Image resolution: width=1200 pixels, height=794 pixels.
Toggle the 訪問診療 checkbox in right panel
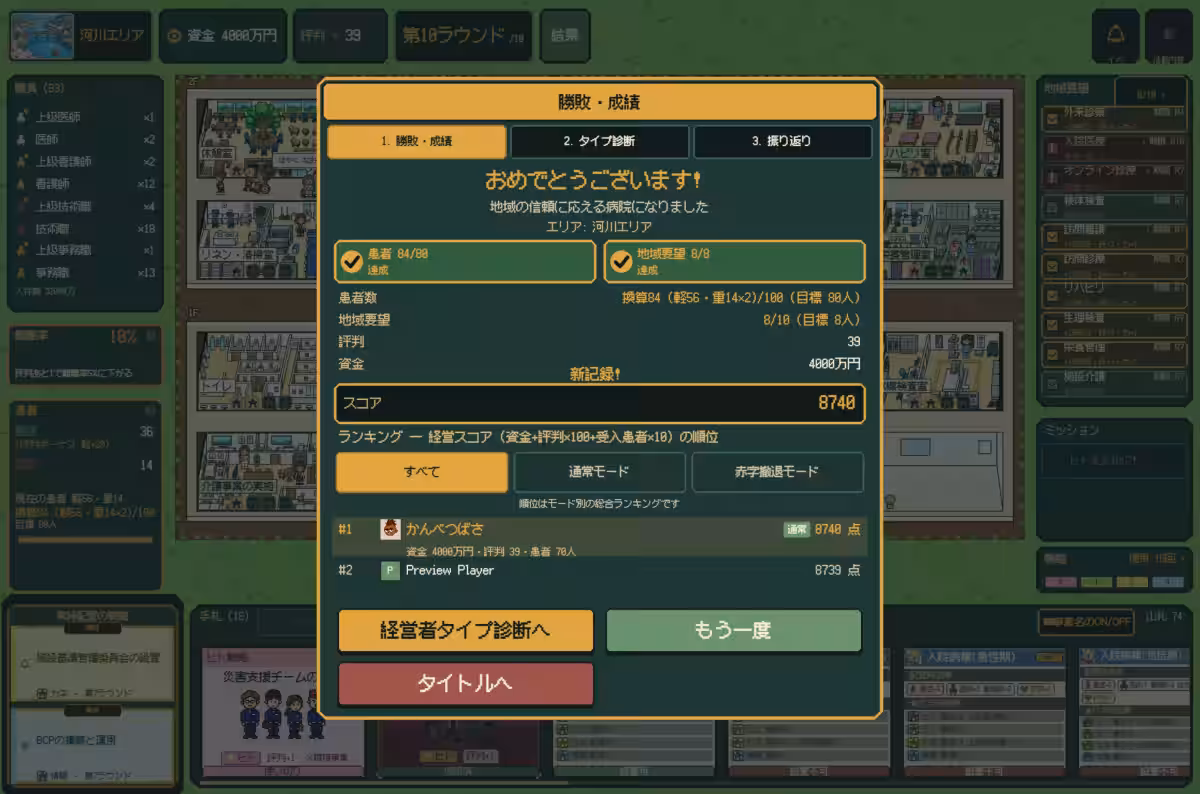pyautogui.click(x=1052, y=265)
